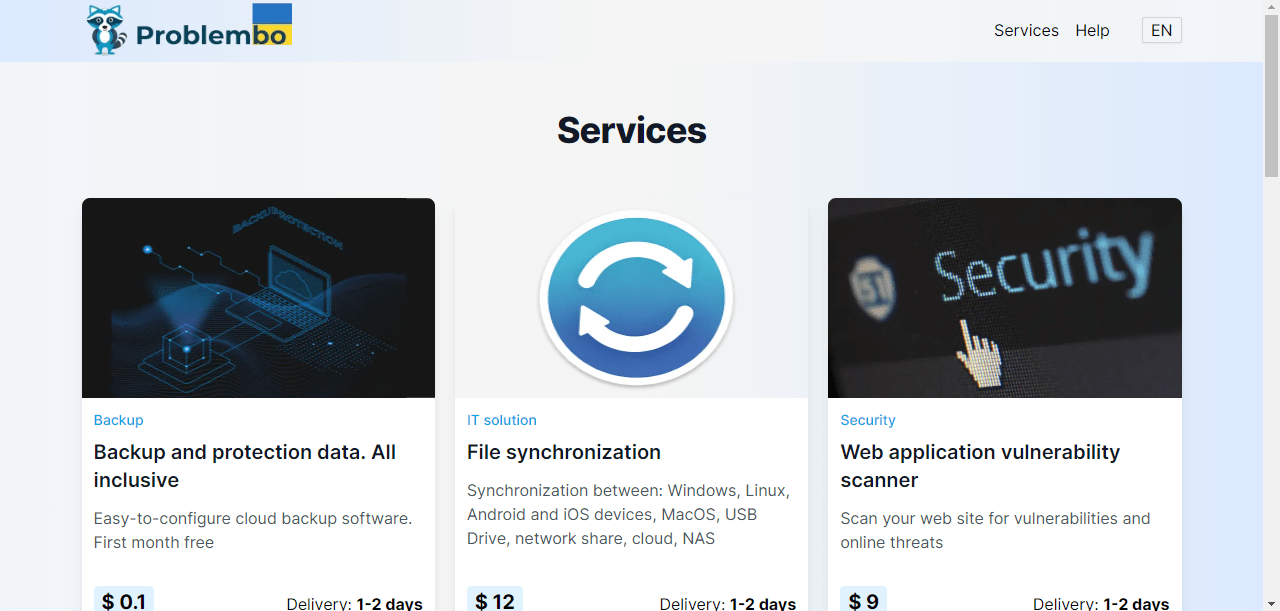Open the Backup and protection laptop image
This screenshot has height=611, width=1280.
point(258,298)
